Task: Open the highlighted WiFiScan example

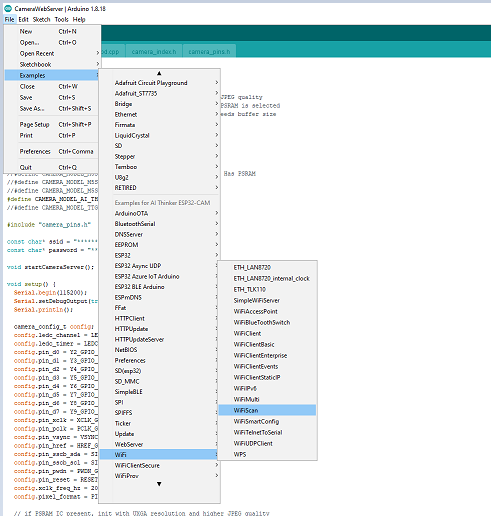Action: pyautogui.click(x=267, y=410)
